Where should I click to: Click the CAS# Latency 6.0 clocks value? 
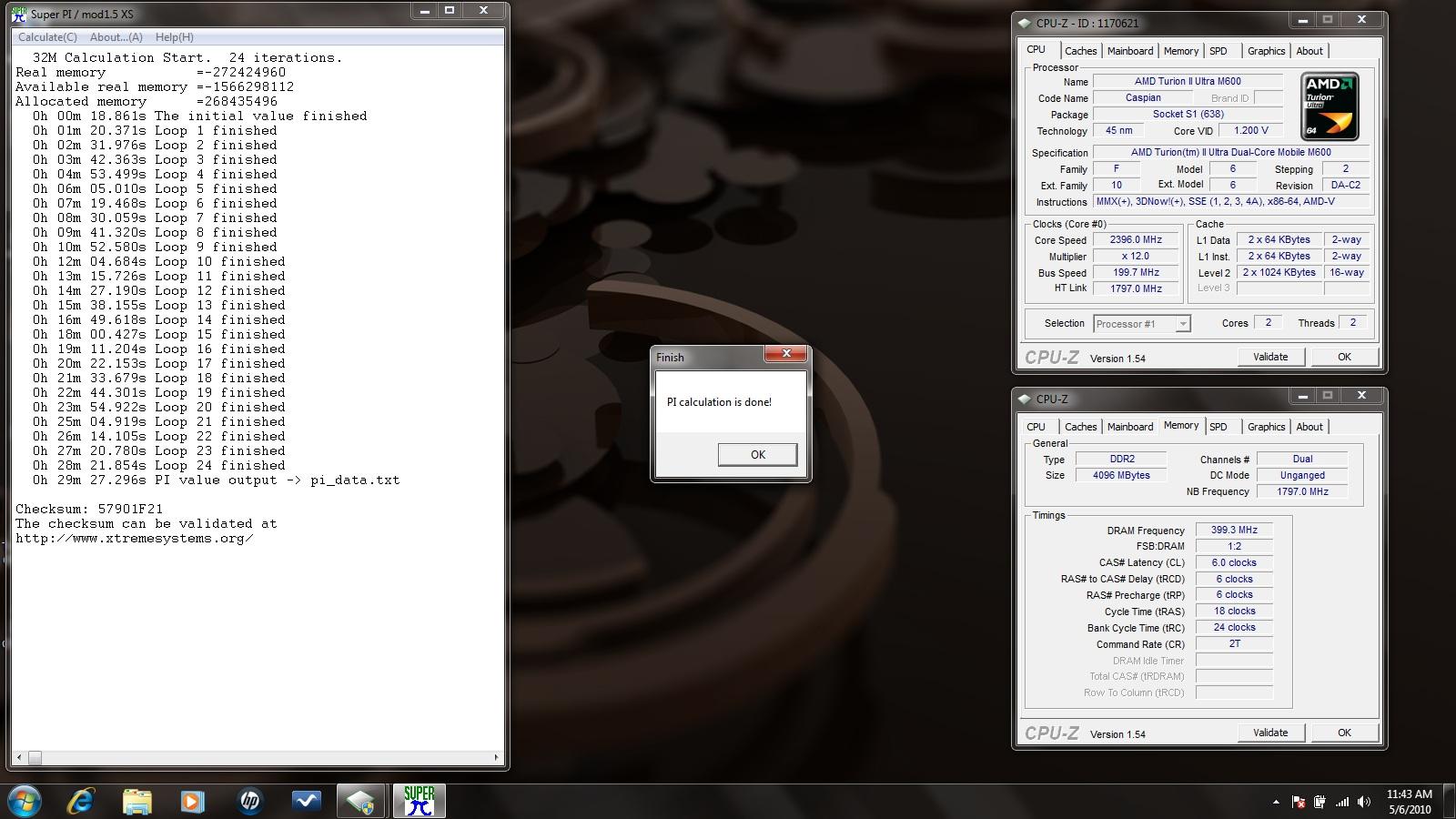(x=1234, y=562)
